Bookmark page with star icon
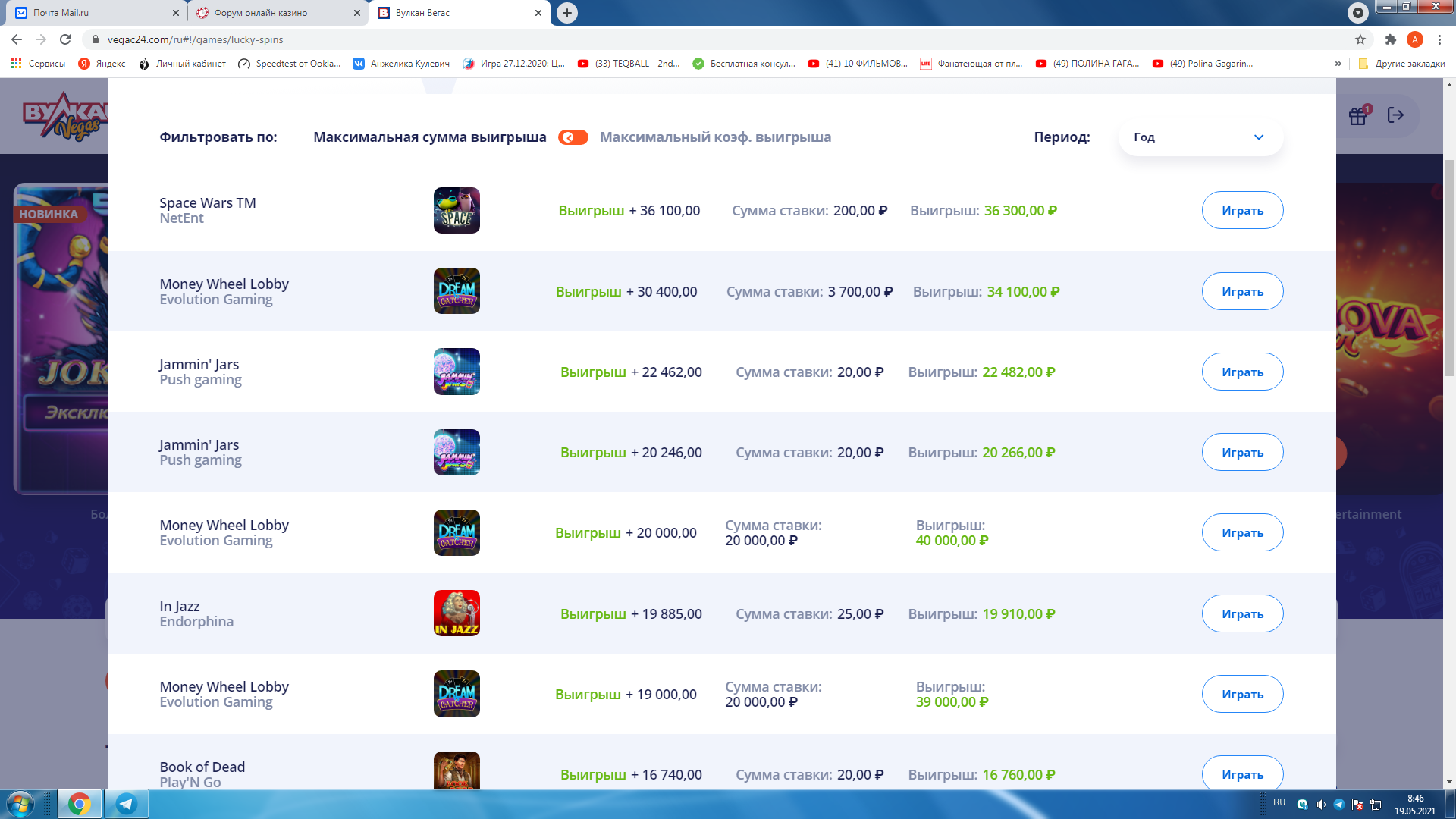1456x819 pixels. pos(1360,39)
